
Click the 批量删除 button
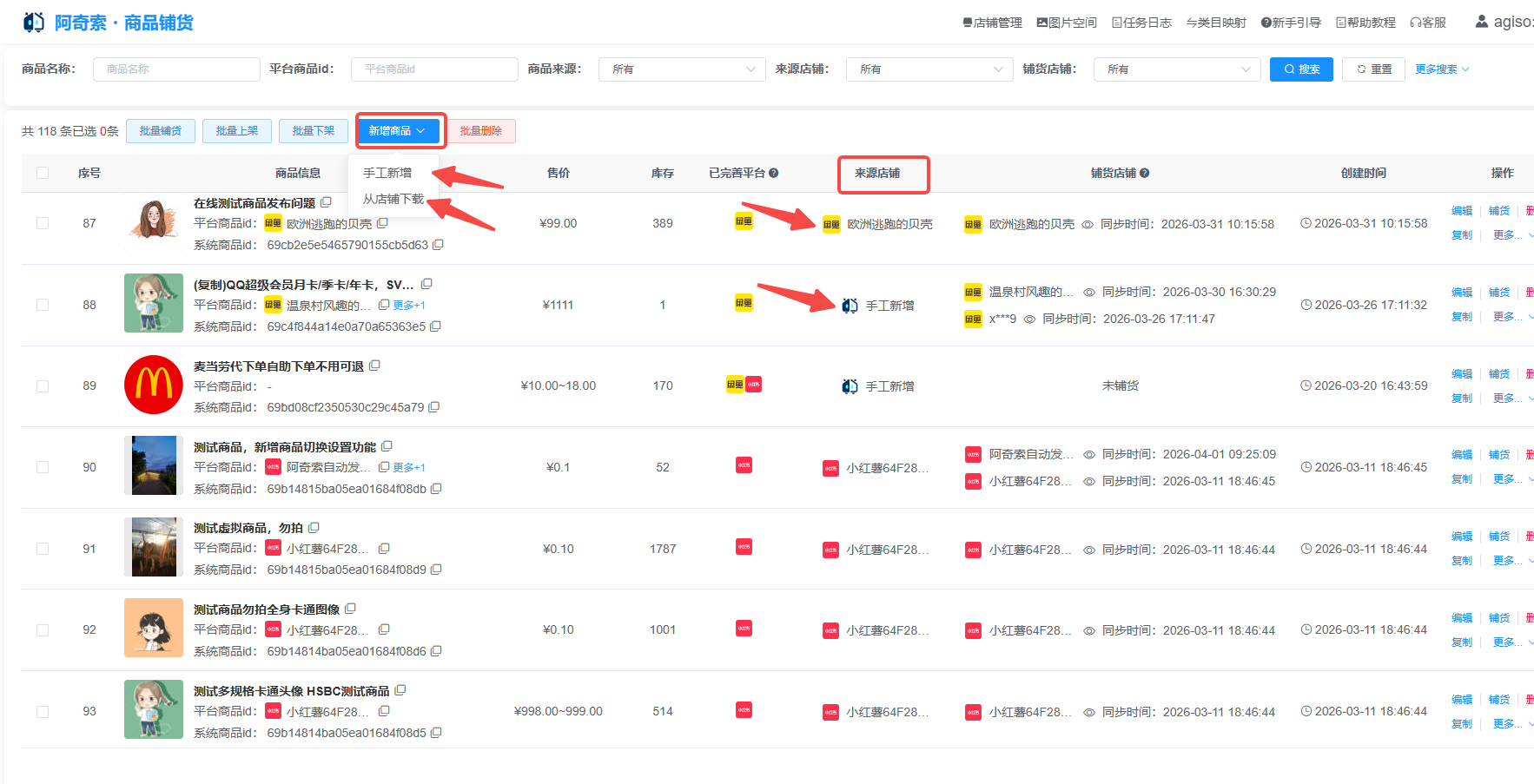coord(481,131)
